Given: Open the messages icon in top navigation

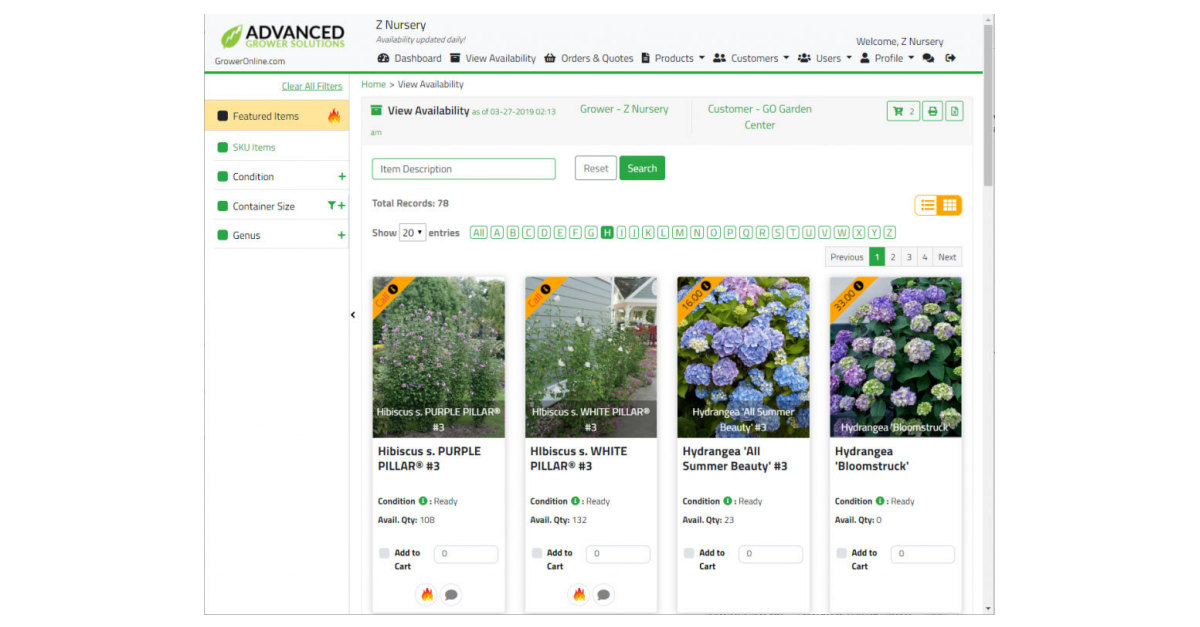Looking at the screenshot, I should point(928,58).
